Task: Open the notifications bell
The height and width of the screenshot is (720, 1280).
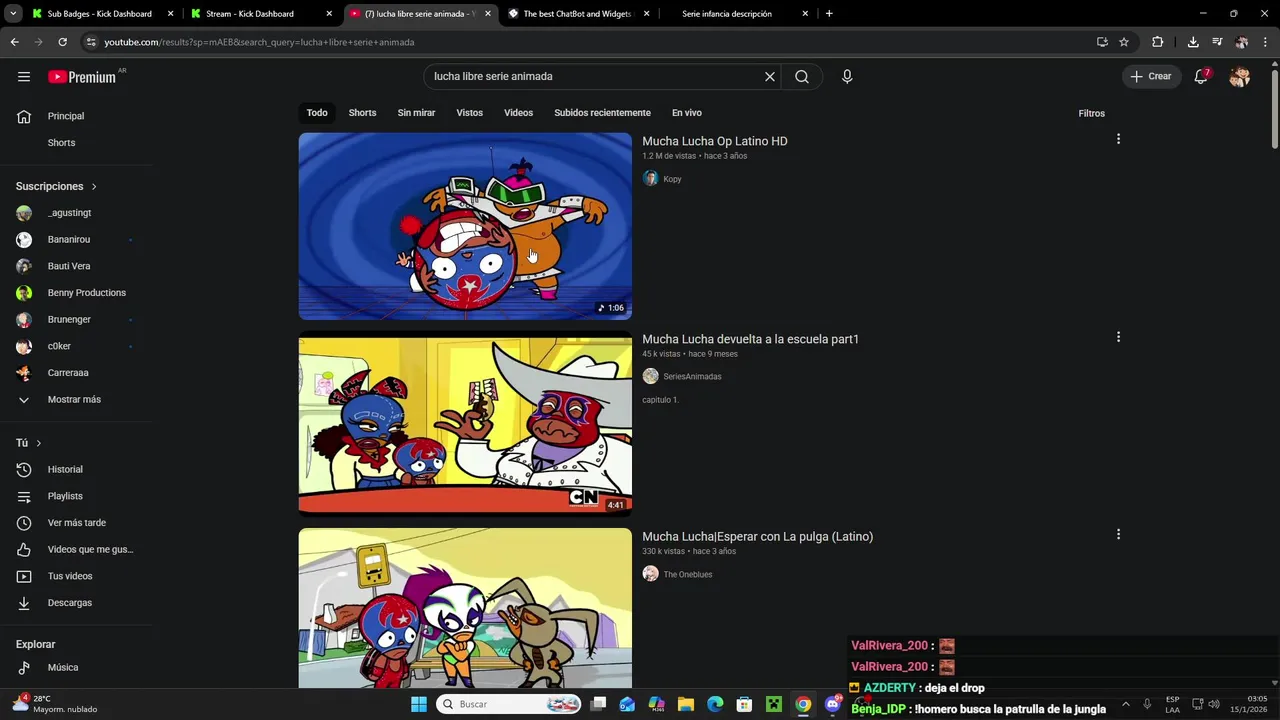Action: [x=1201, y=76]
